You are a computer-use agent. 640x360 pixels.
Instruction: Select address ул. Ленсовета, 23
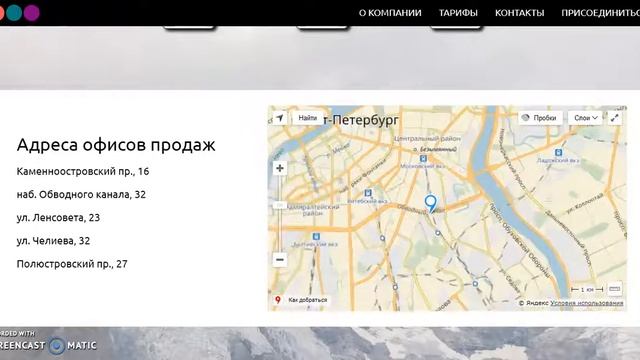click(58, 218)
